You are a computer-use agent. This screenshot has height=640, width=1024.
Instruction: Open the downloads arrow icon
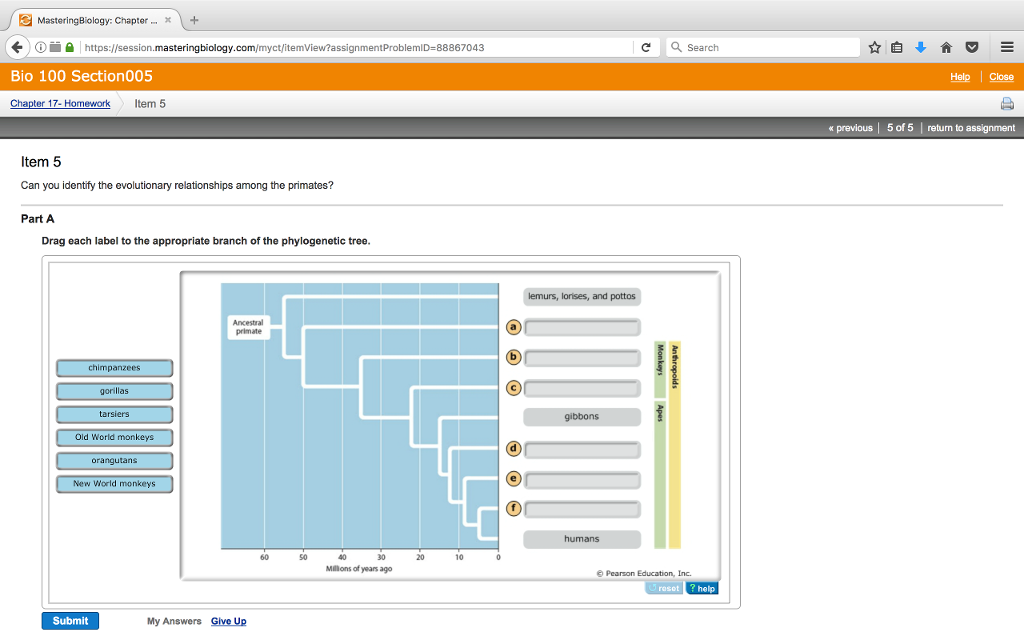tap(921, 47)
